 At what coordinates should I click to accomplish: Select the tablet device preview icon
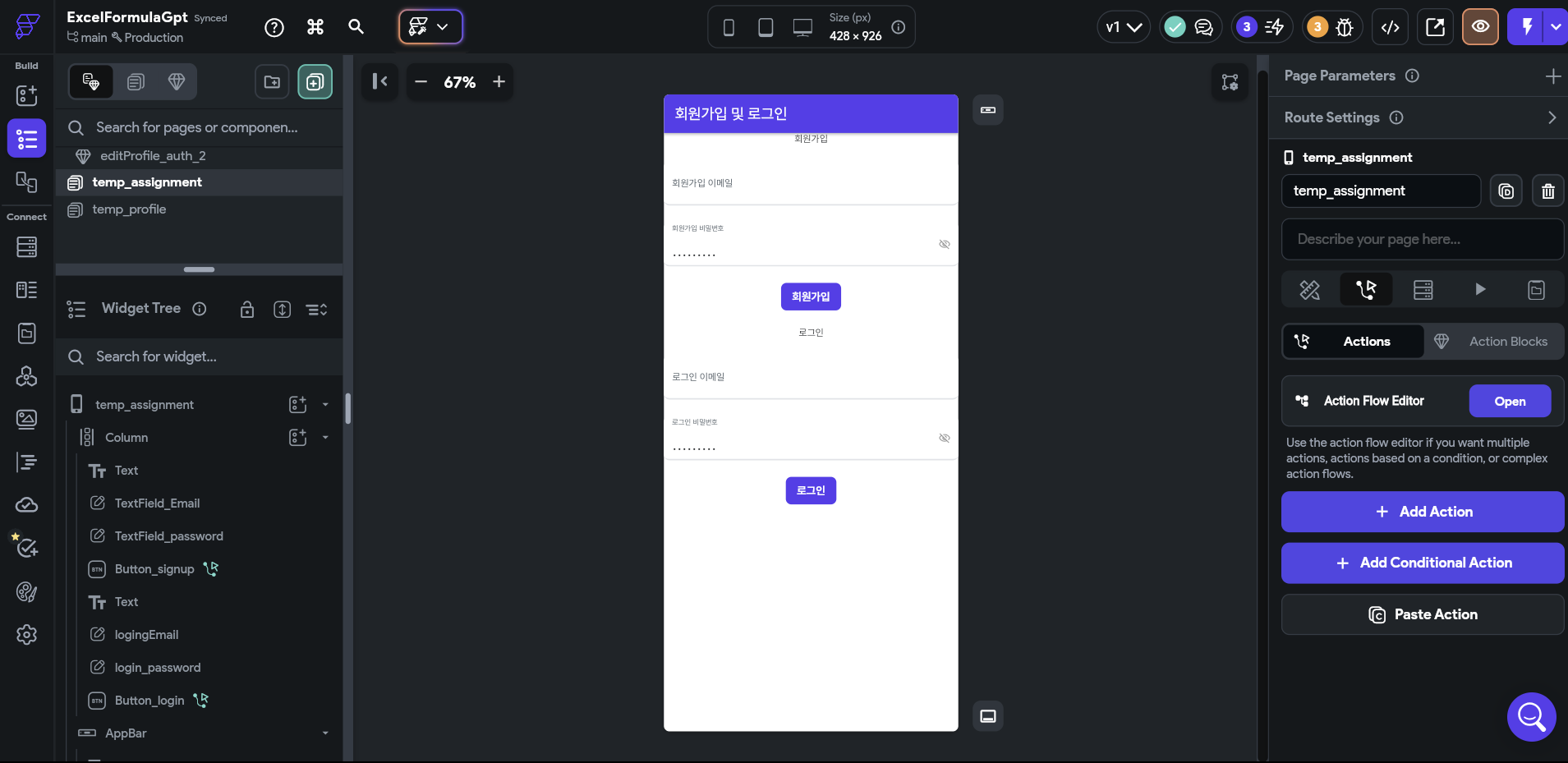coord(766,27)
